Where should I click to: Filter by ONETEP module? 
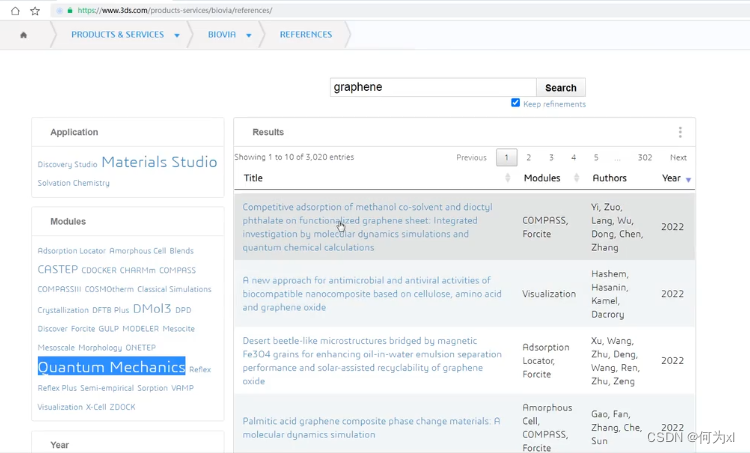(141, 347)
